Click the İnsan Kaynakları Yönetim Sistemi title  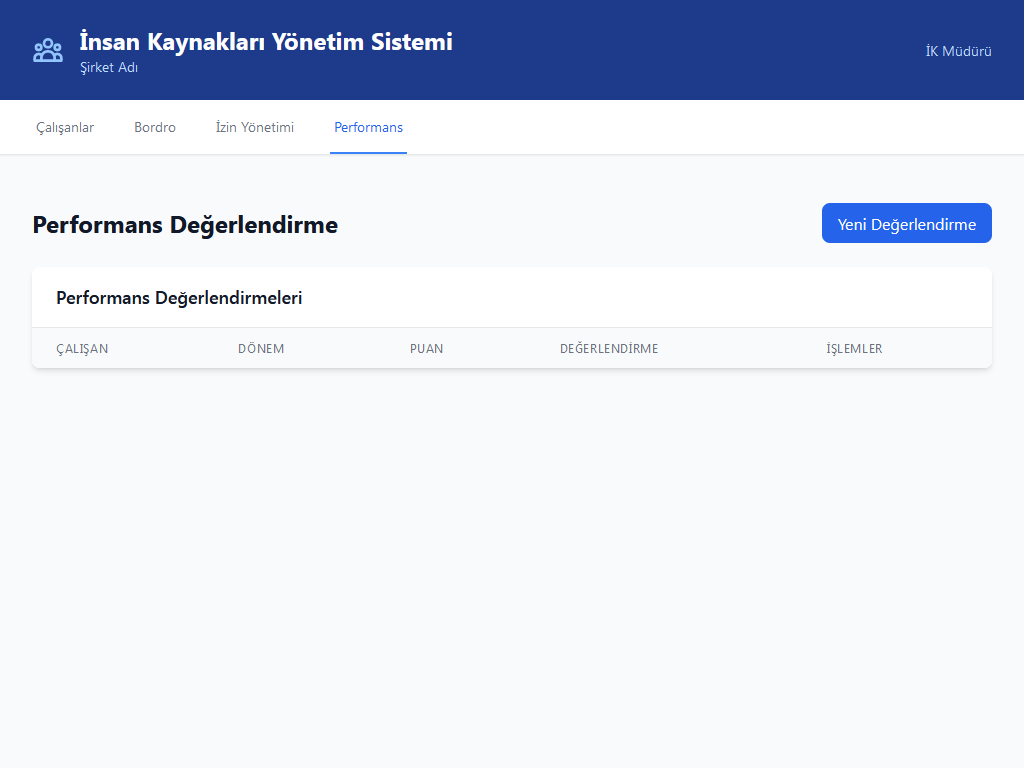266,42
